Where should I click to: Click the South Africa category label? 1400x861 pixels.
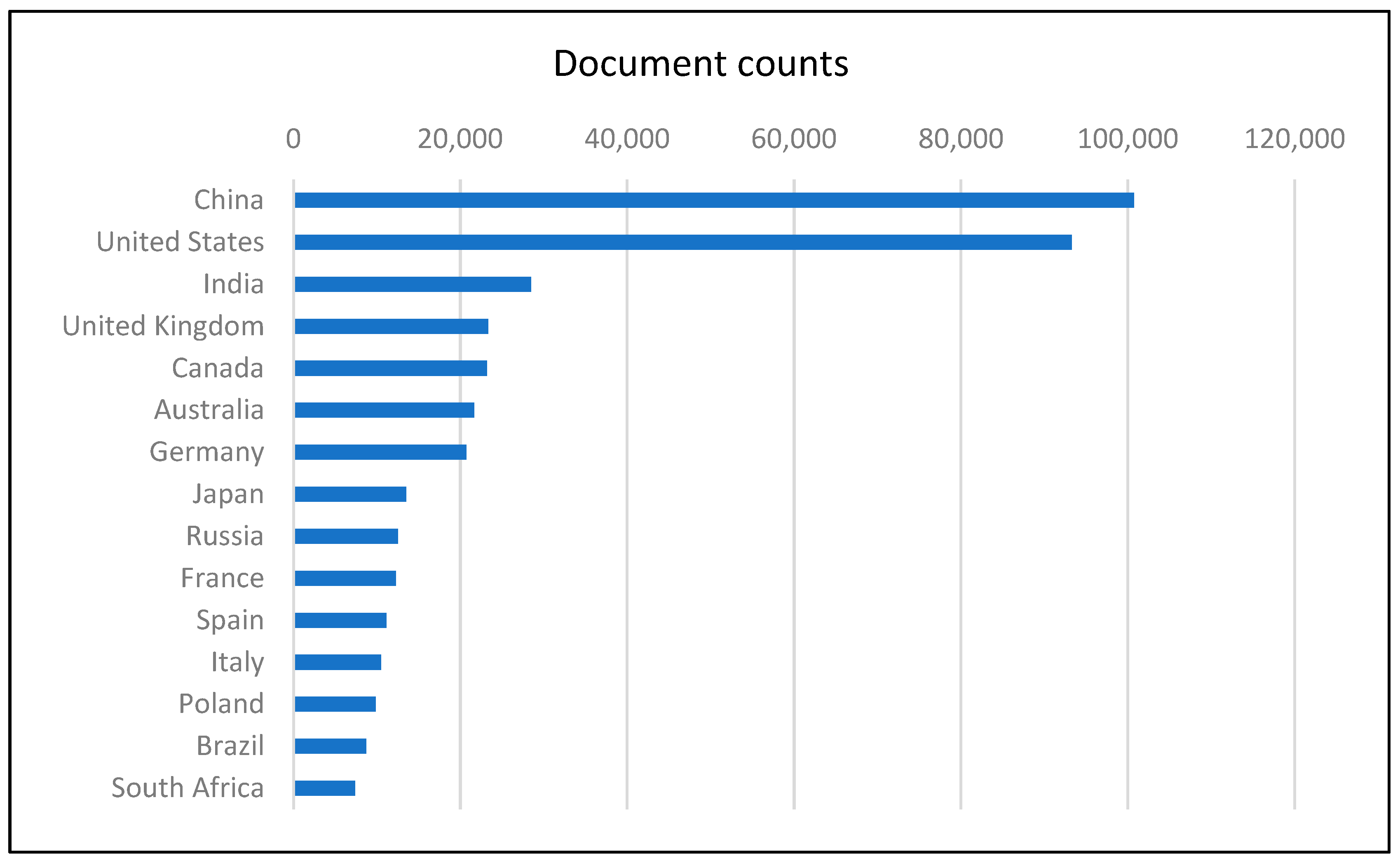click(x=187, y=788)
